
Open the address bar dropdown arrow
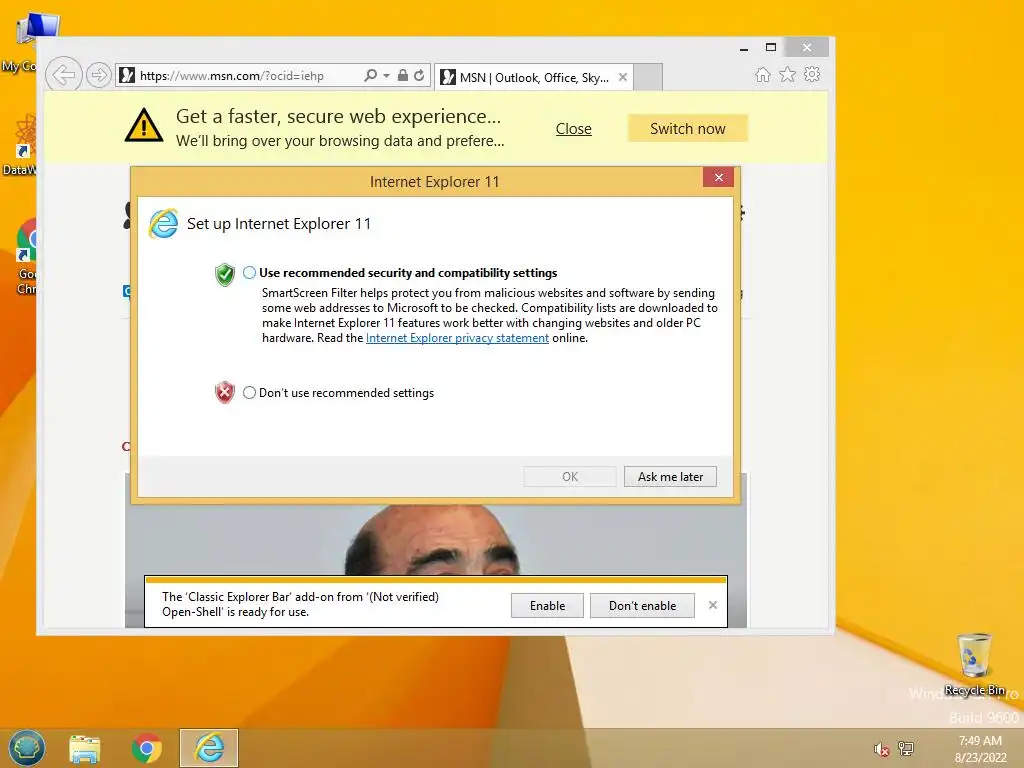coord(387,76)
